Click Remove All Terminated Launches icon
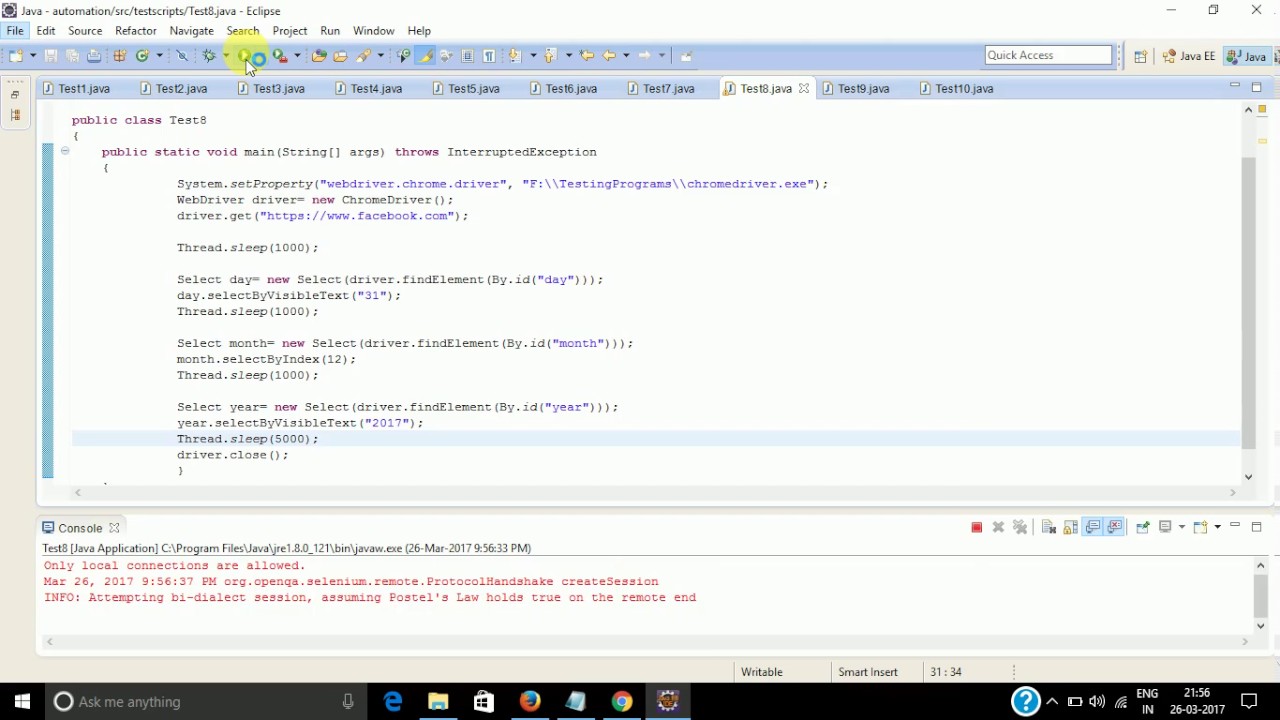Image resolution: width=1280 pixels, height=720 pixels. coord(1020,527)
